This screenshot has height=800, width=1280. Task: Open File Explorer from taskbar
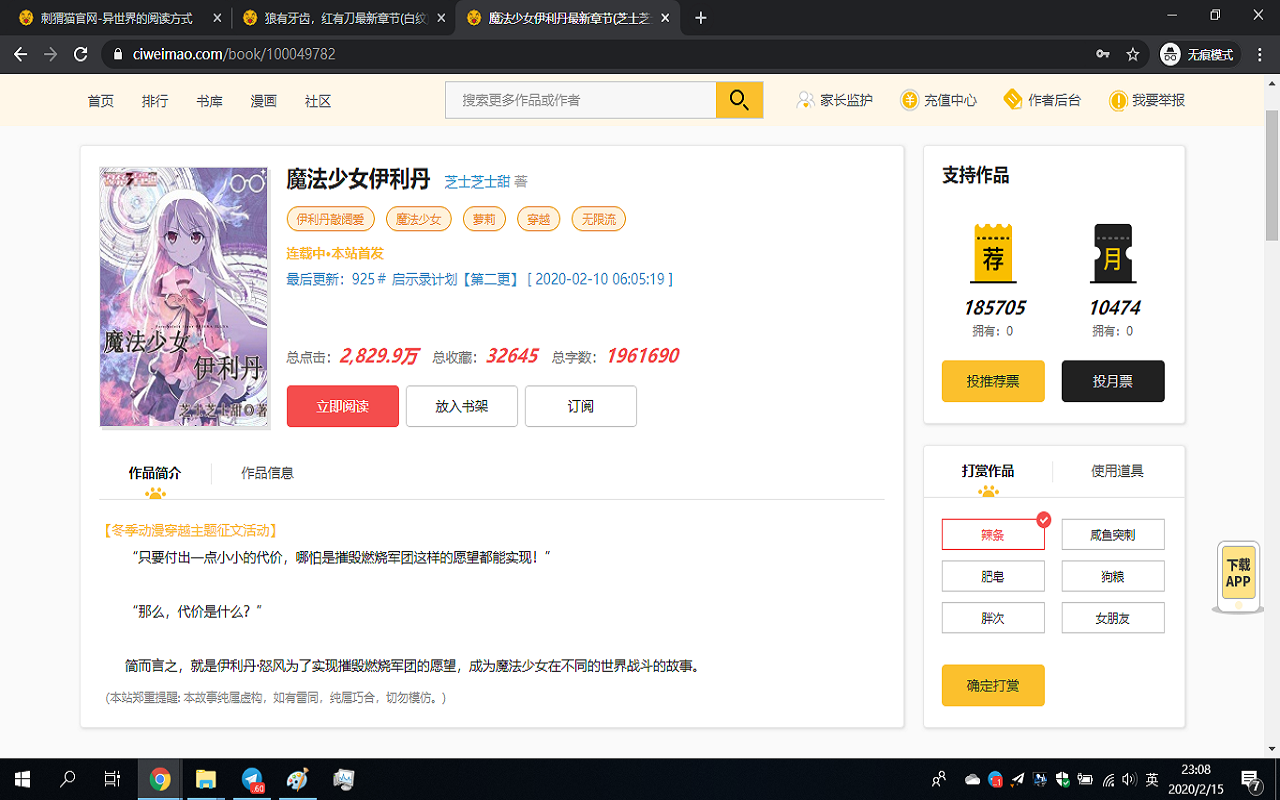point(206,779)
